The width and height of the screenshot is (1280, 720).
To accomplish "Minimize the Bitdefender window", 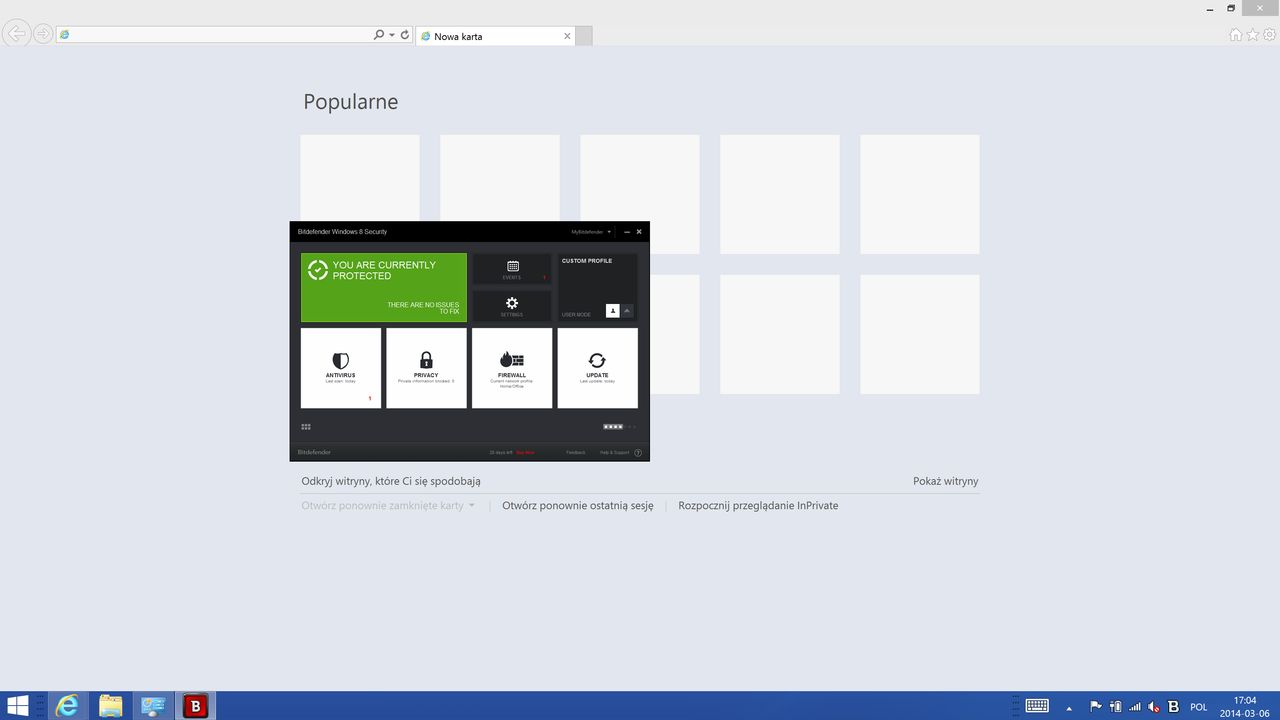I will 627,232.
